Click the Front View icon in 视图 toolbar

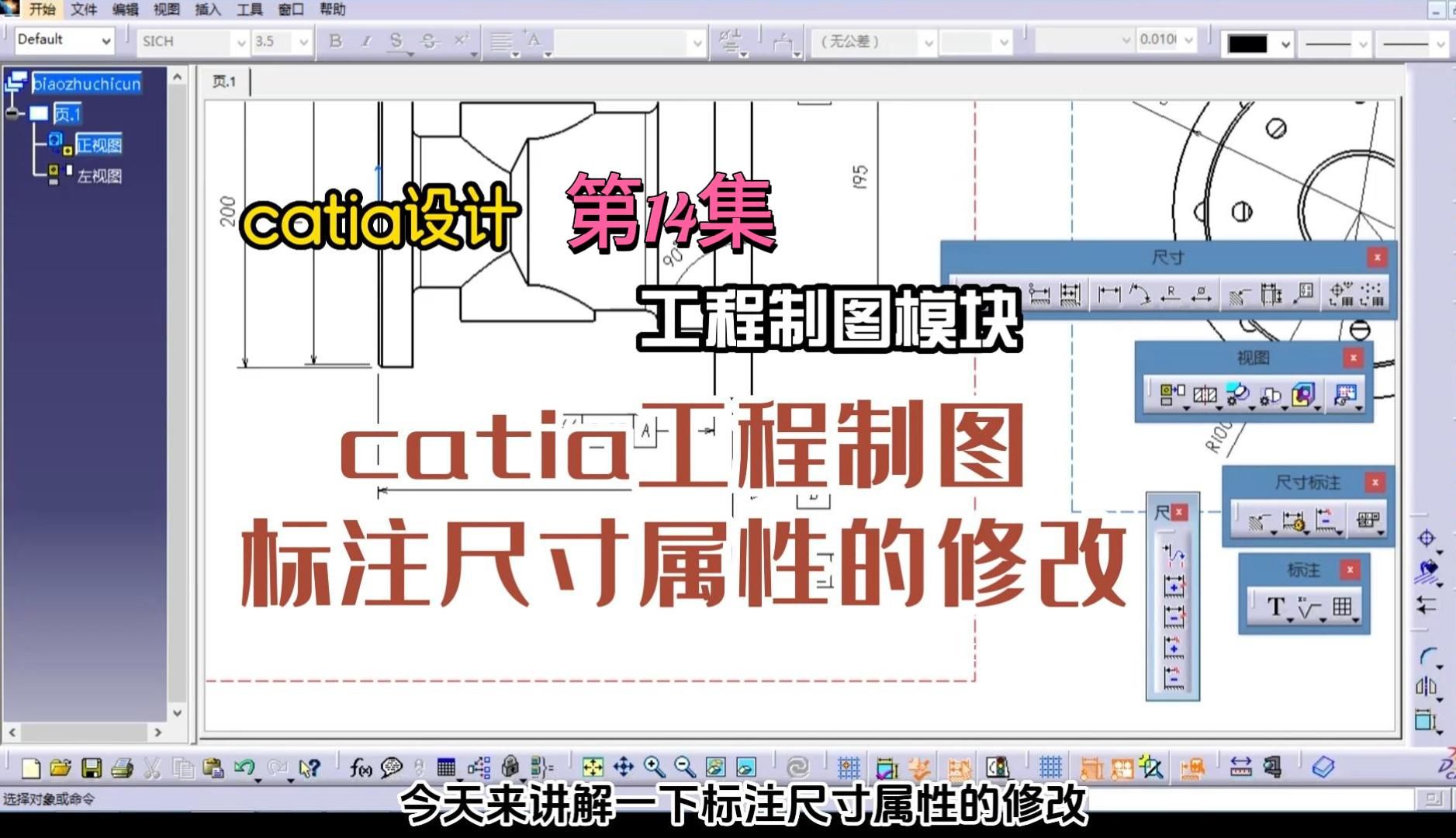click(x=1172, y=396)
